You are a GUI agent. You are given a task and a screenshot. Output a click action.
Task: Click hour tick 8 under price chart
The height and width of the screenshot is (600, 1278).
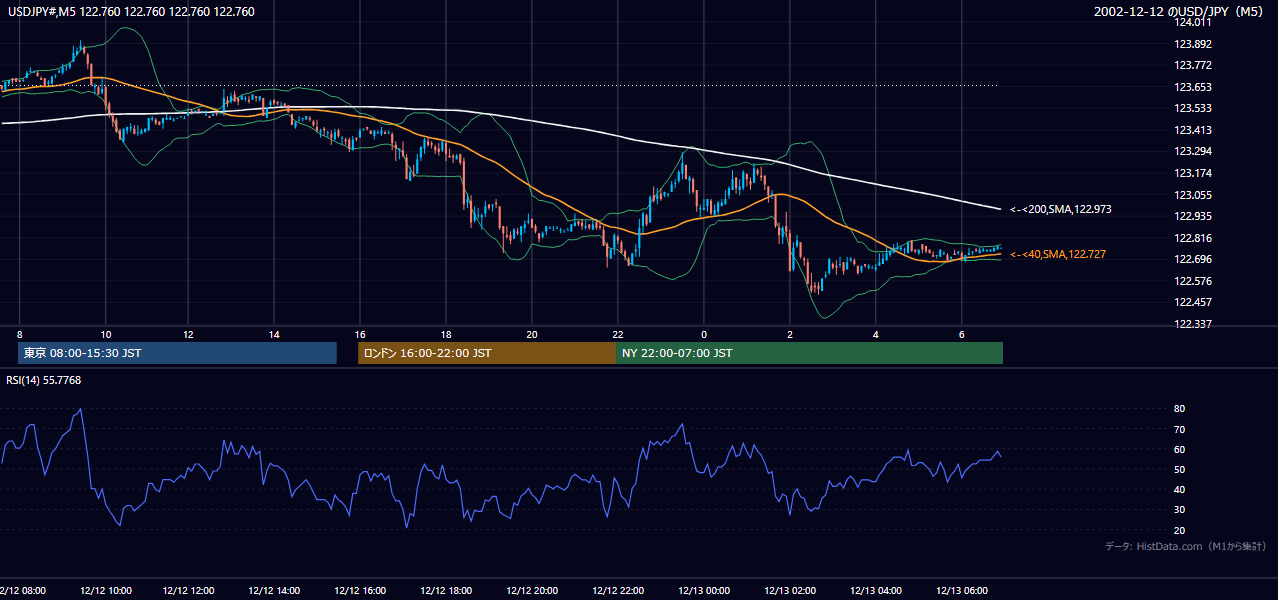pyautogui.click(x=19, y=334)
